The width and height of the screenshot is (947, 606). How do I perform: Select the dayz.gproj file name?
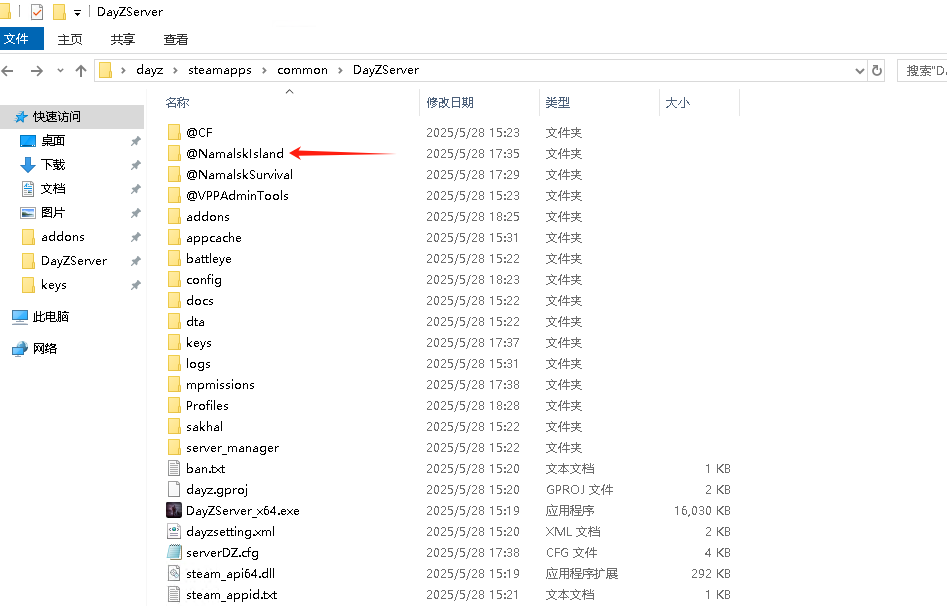[217, 490]
